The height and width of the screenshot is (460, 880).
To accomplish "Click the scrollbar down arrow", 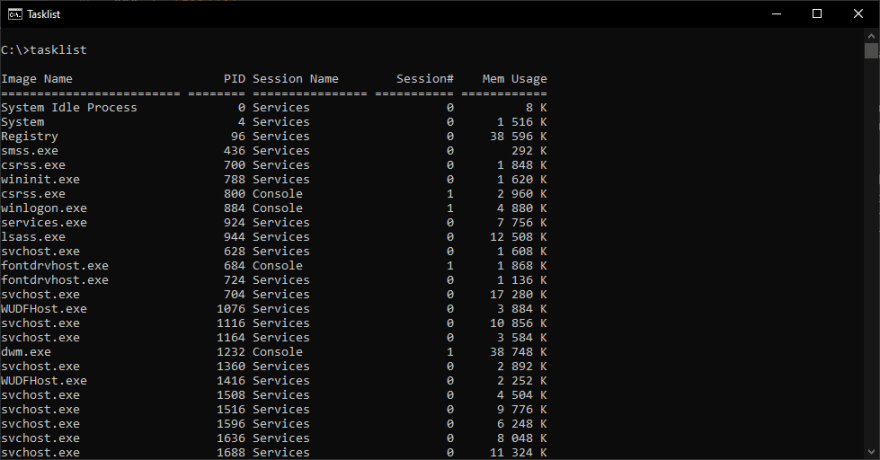I will coord(871,452).
